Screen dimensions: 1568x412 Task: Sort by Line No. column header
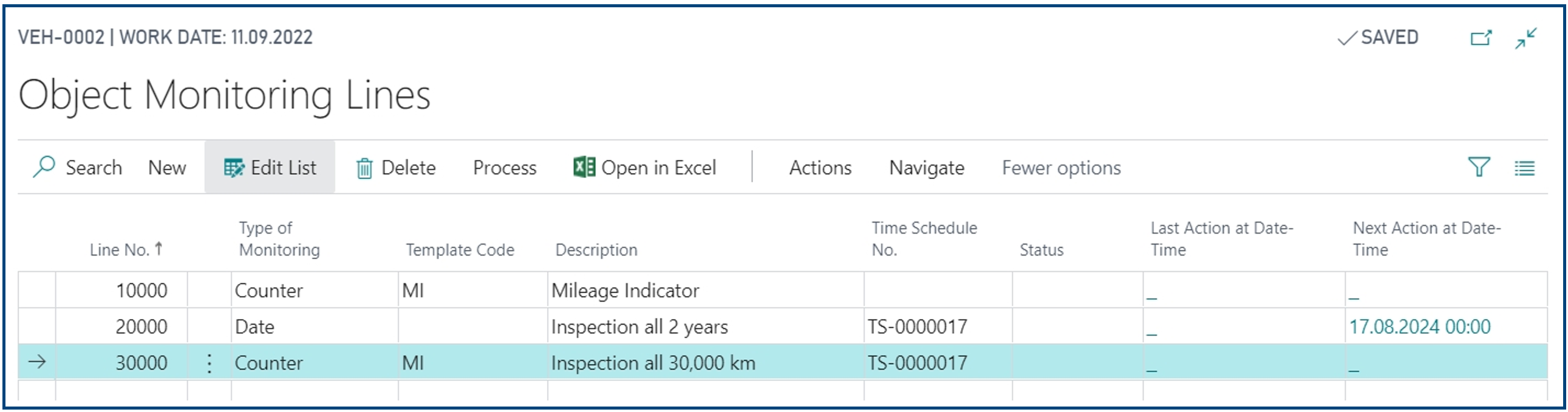pos(126,249)
